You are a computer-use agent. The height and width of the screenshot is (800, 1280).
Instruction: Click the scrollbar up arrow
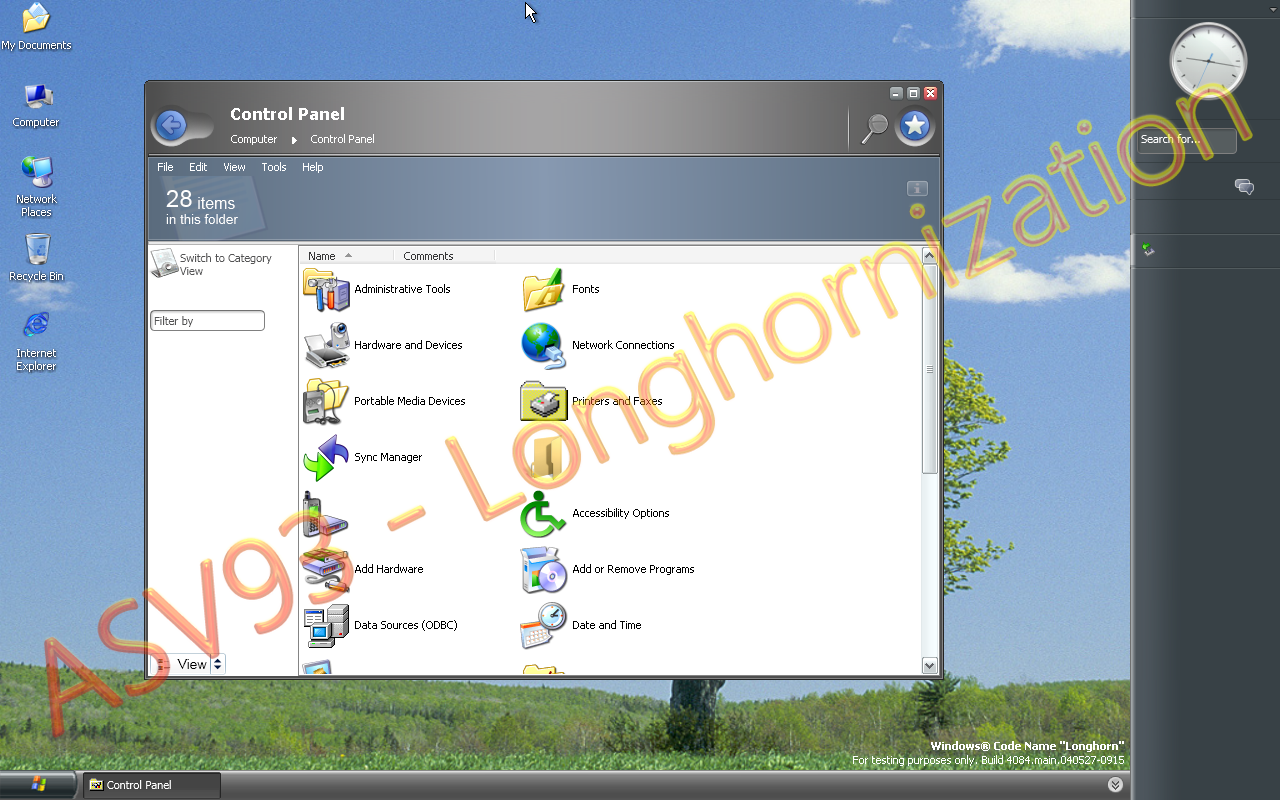[x=929, y=257]
